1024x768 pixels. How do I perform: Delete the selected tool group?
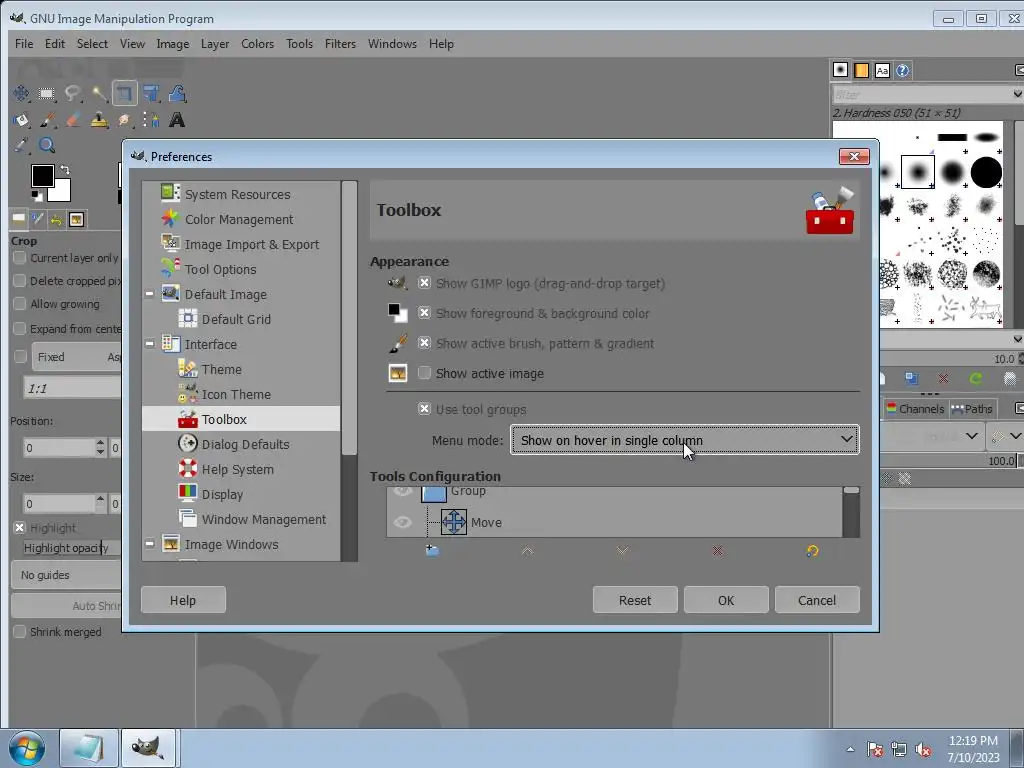(x=717, y=551)
